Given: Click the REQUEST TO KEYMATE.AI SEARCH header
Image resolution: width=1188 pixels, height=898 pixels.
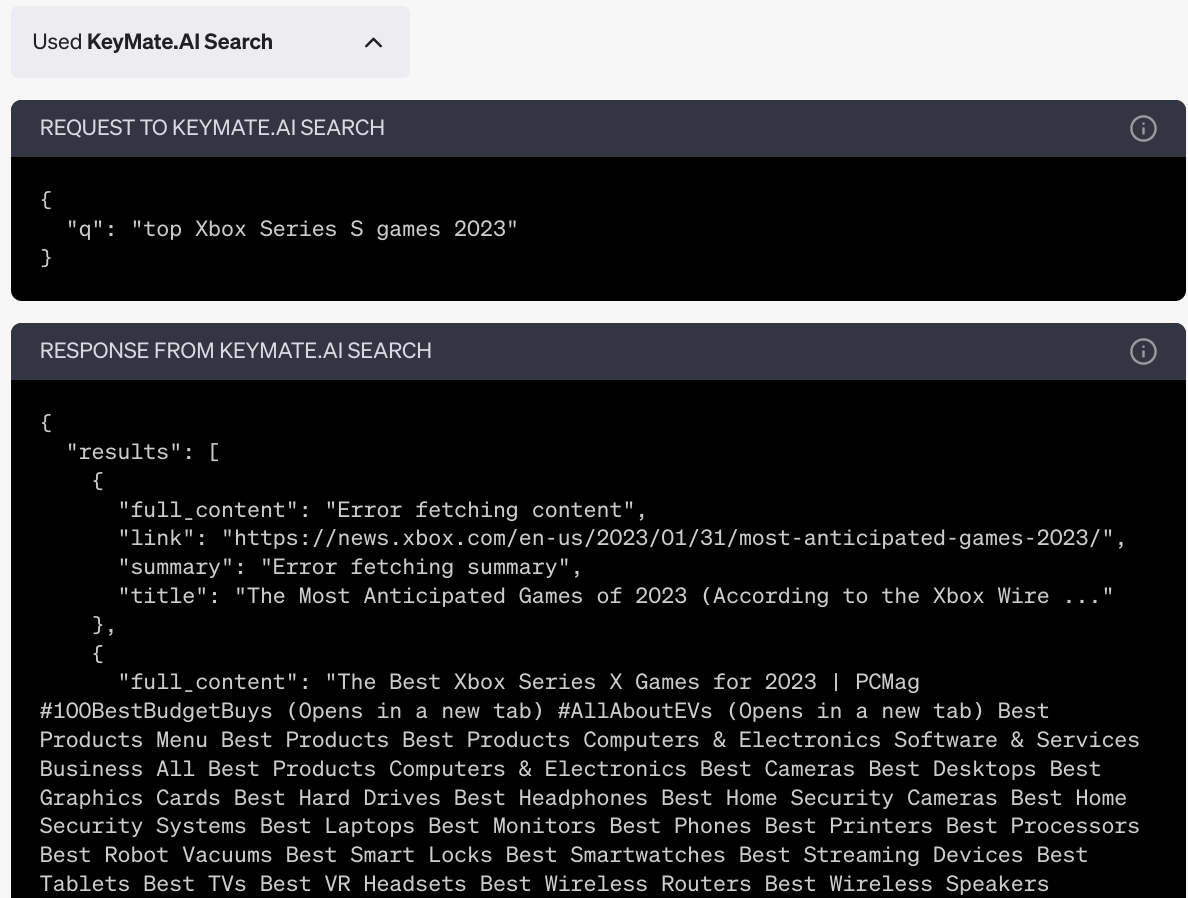Looking at the screenshot, I should [x=212, y=127].
